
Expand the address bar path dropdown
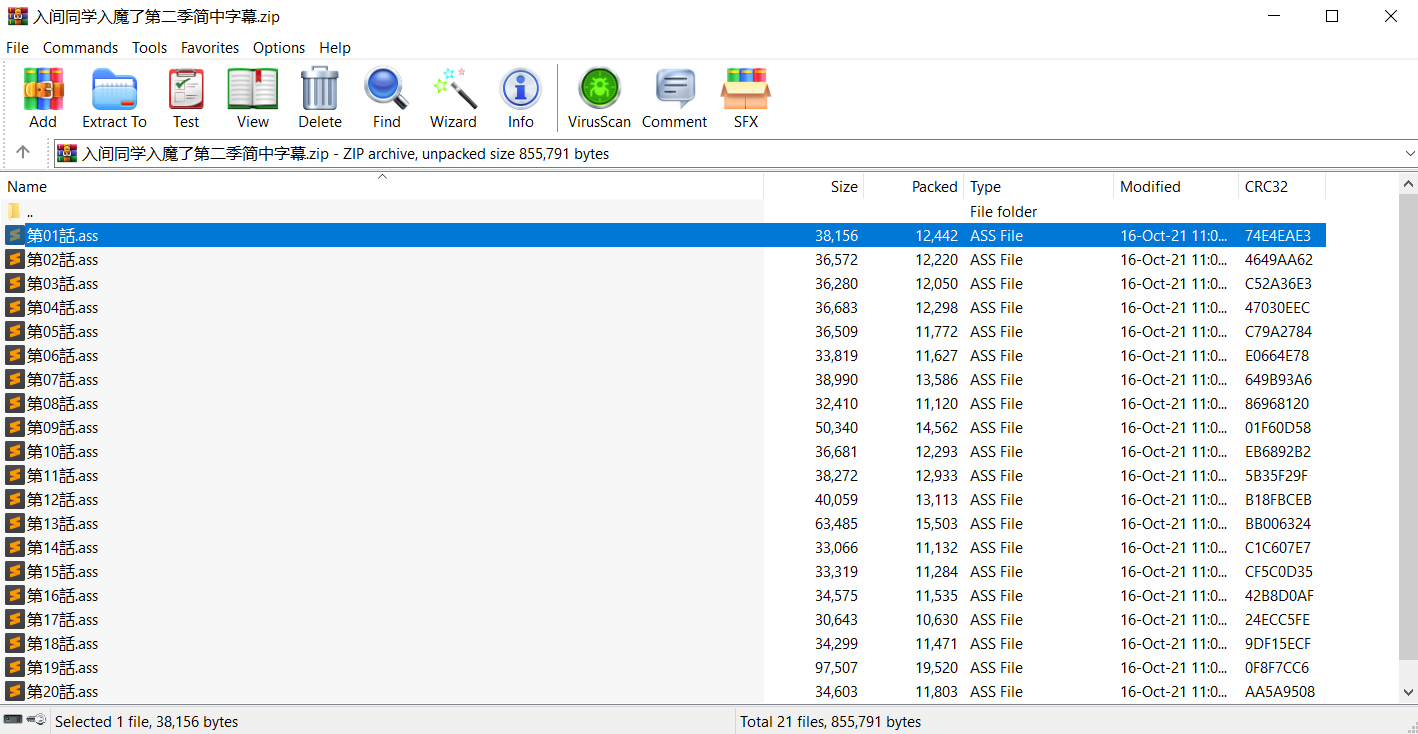point(1410,153)
